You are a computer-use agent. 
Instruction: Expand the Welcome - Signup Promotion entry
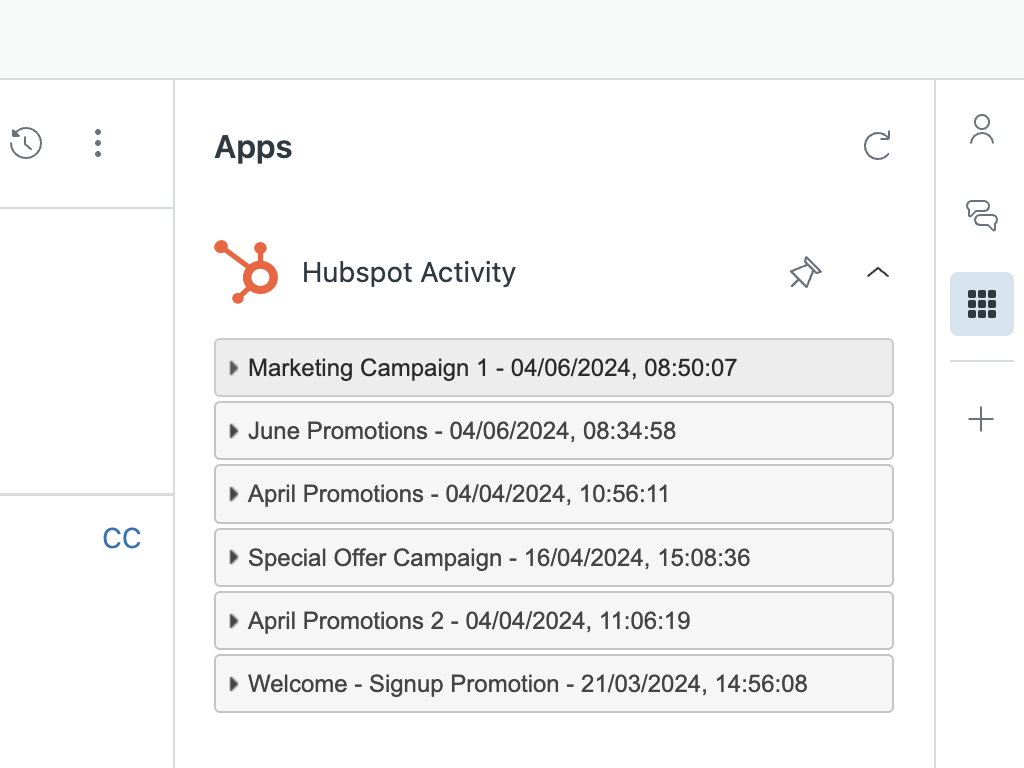pos(233,684)
